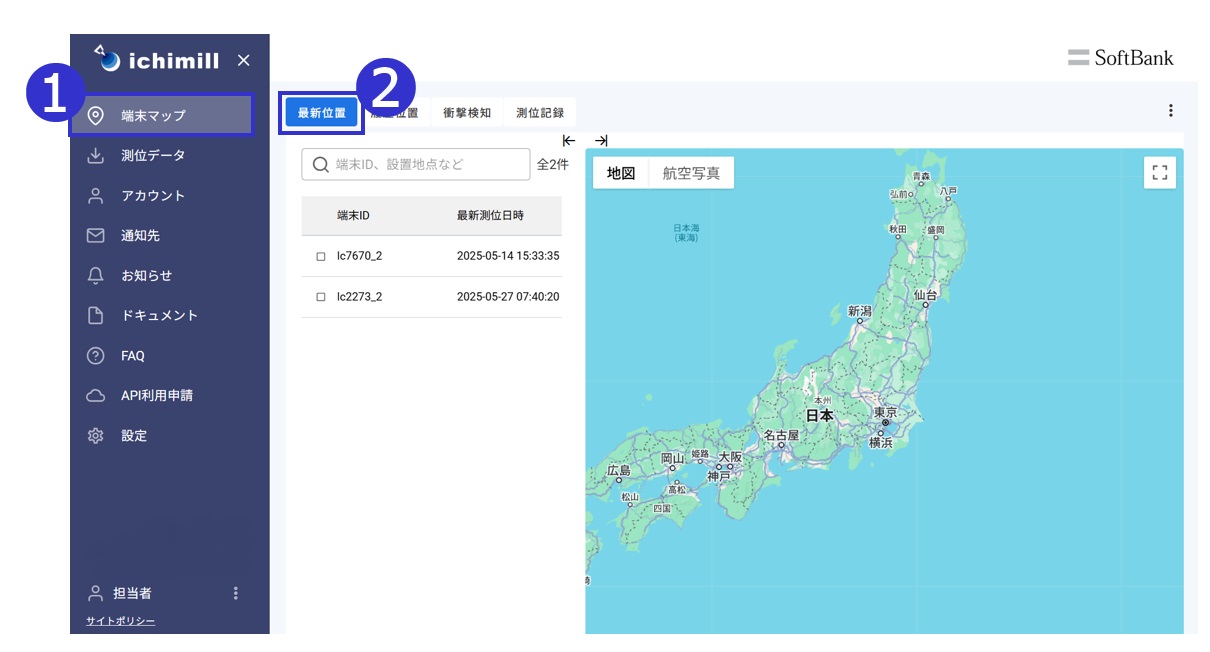Toggle fullscreen view of the map
Image resolution: width=1210 pixels, height=652 pixels.
tap(1160, 173)
